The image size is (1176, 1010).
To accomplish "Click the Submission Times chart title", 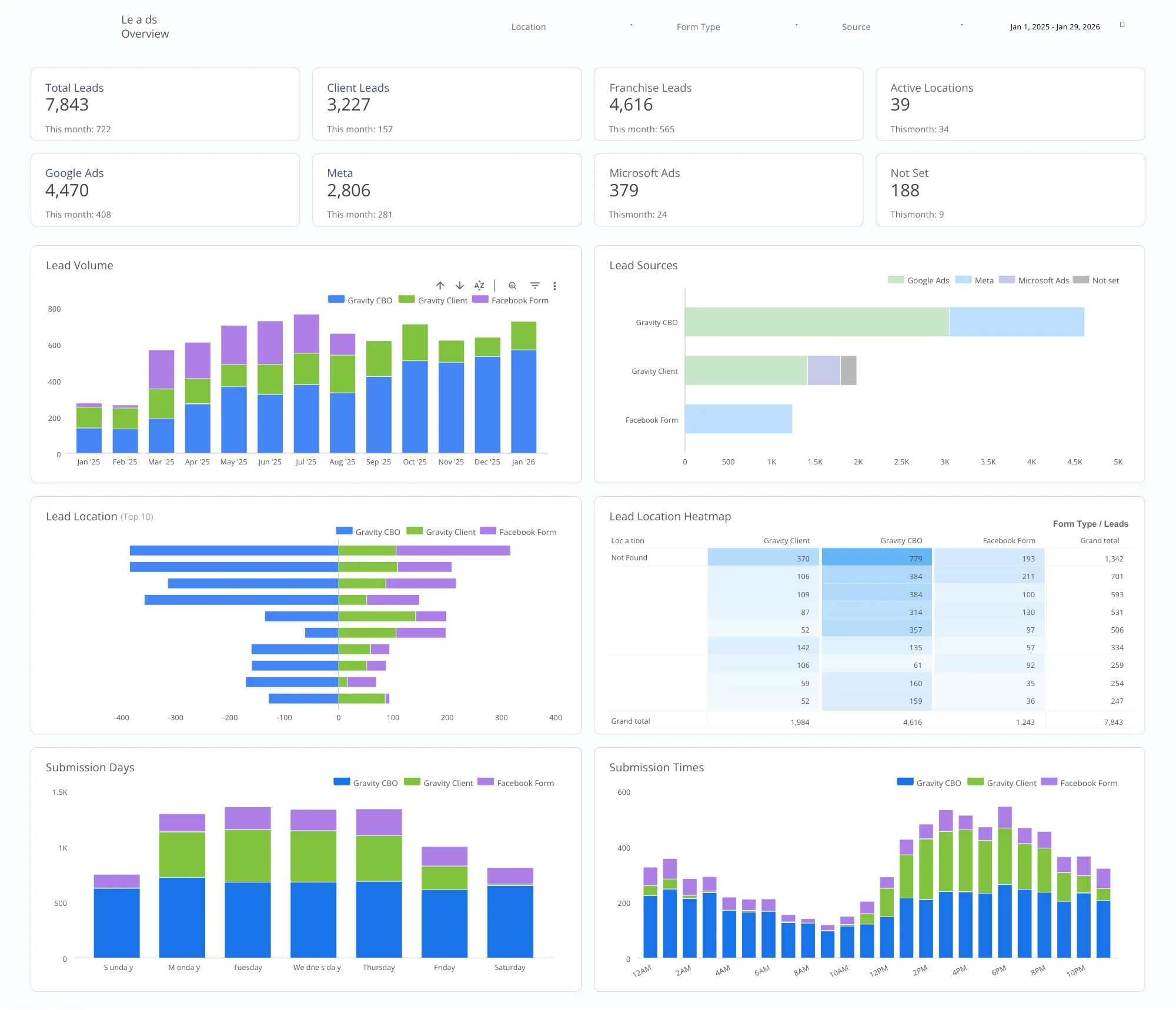I will [x=656, y=767].
